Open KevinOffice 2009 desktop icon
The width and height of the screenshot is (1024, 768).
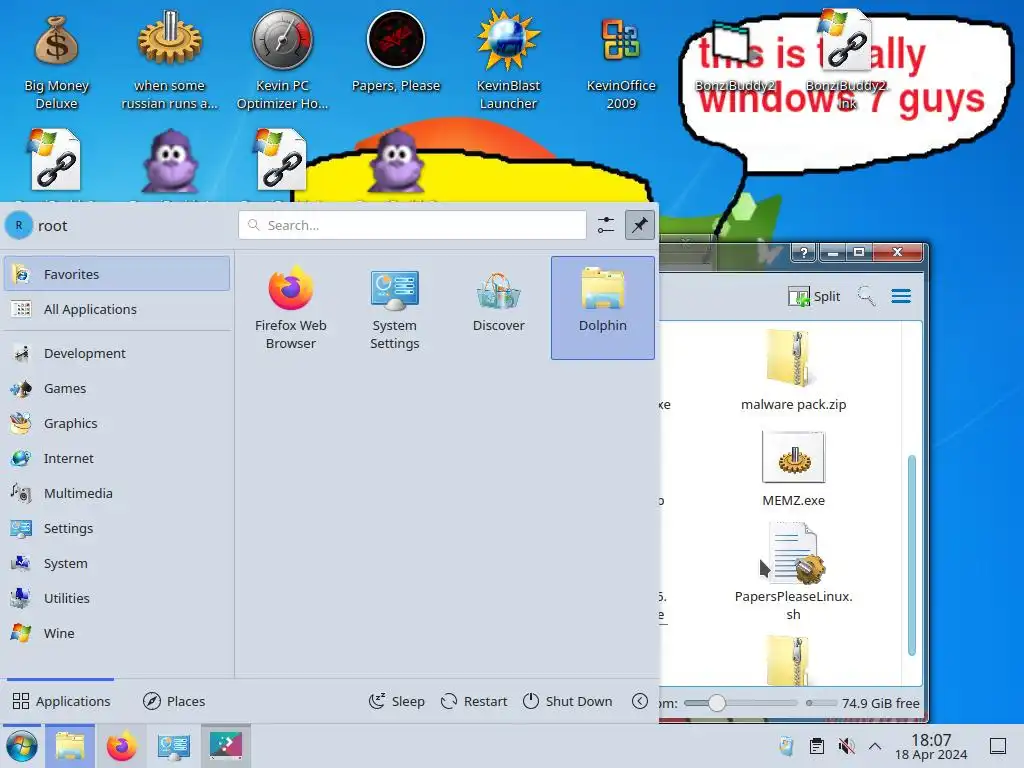click(x=621, y=61)
